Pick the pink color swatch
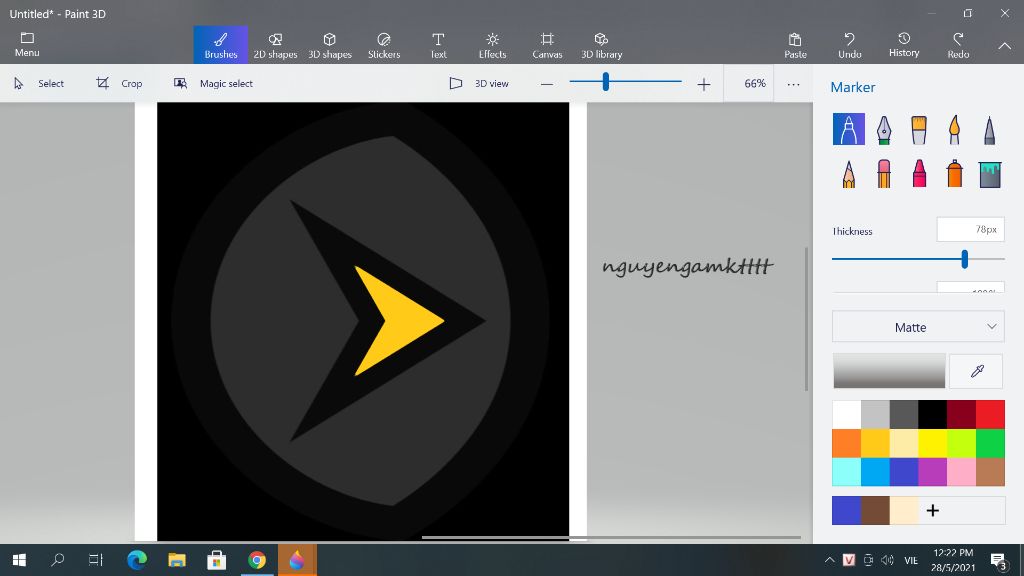The width and height of the screenshot is (1024, 576). (x=961, y=472)
